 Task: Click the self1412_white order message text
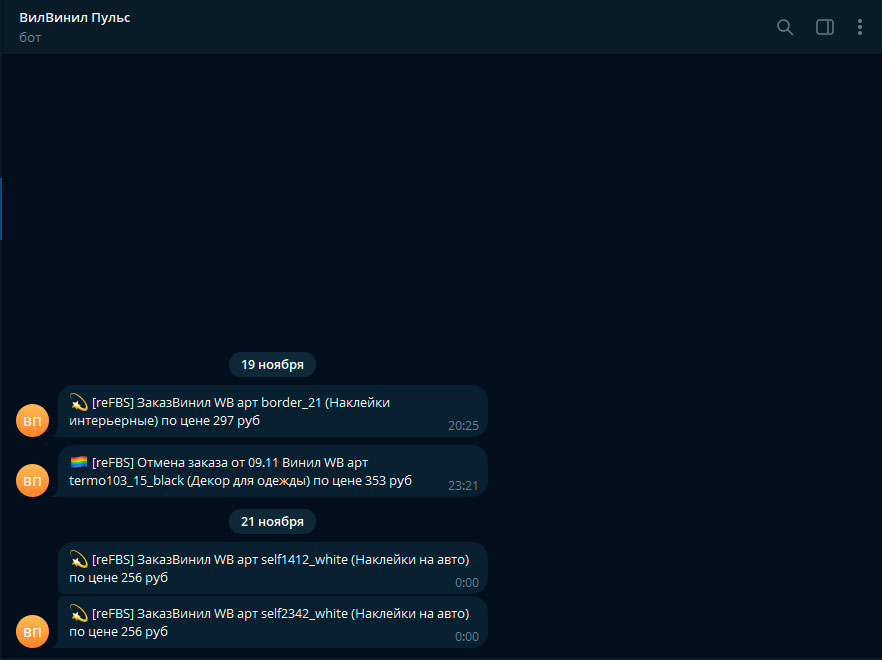coord(270,568)
